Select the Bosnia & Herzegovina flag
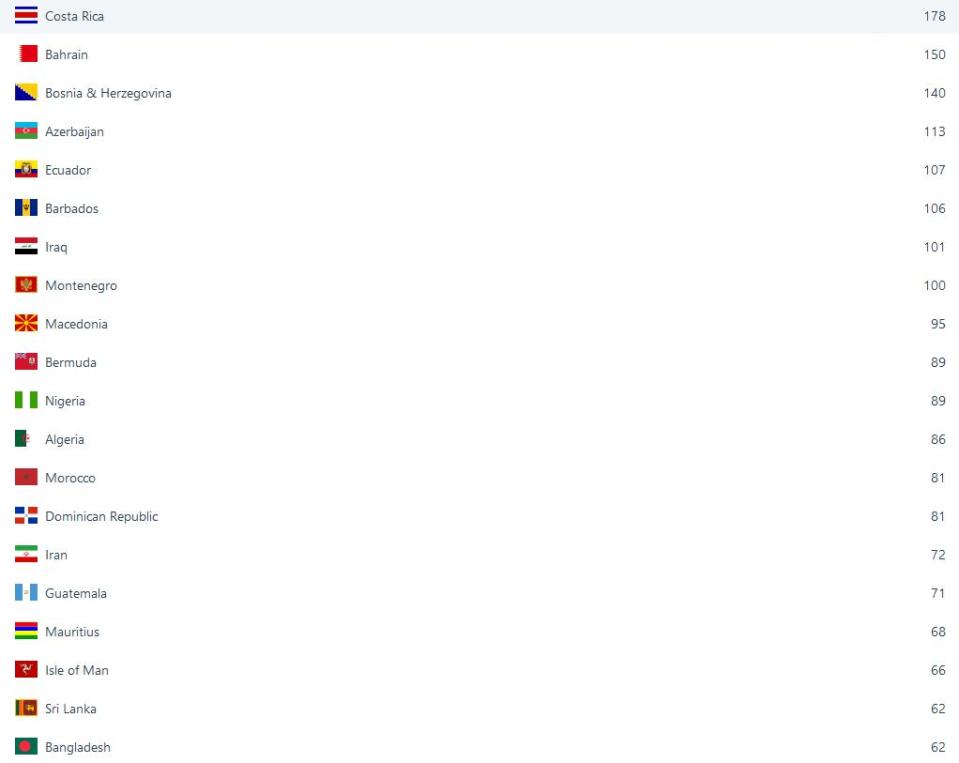 pos(26,93)
